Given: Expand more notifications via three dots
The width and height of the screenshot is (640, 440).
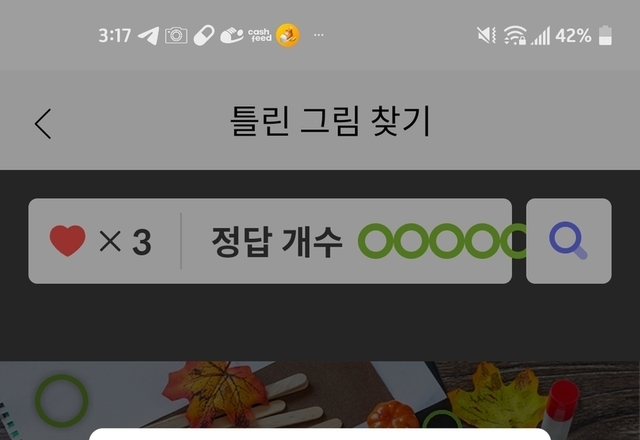Looking at the screenshot, I should (319, 35).
